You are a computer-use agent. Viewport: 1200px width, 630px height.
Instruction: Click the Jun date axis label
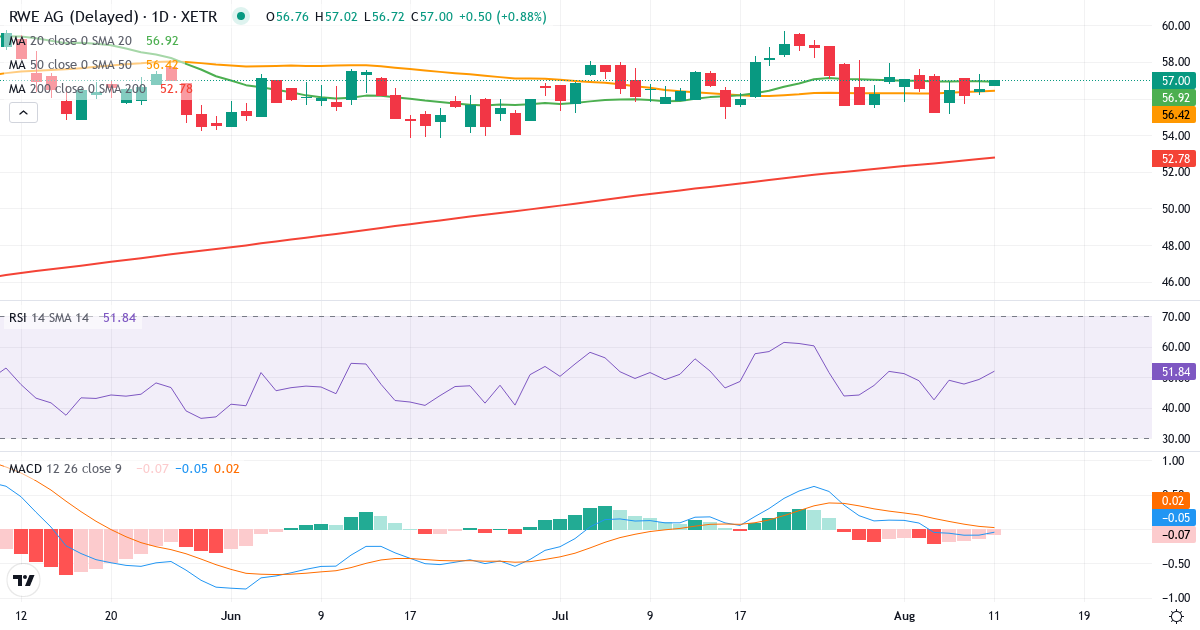231,616
